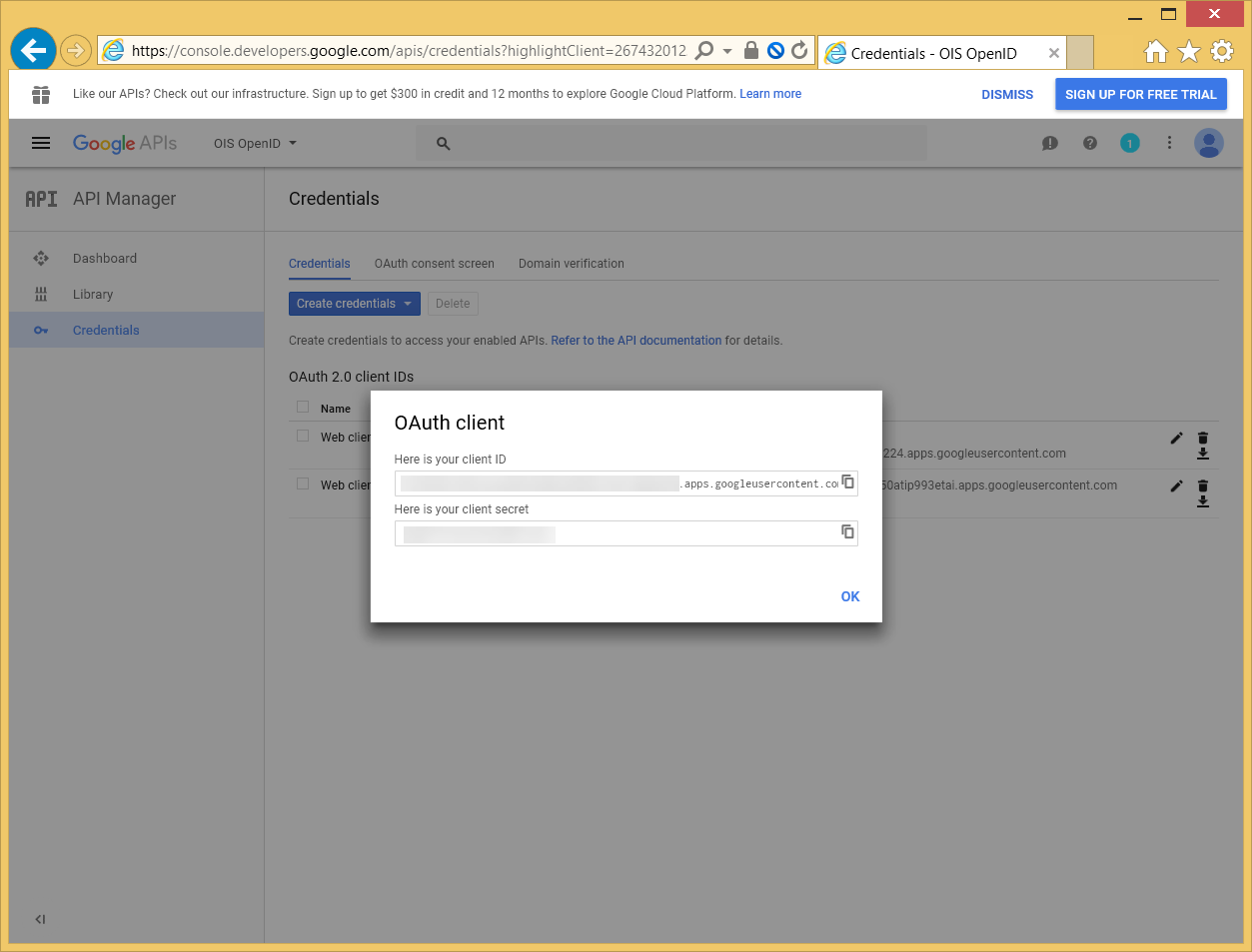Click the search magnifier in address bar
Image resolution: width=1252 pixels, height=952 pixels.
coord(704,50)
